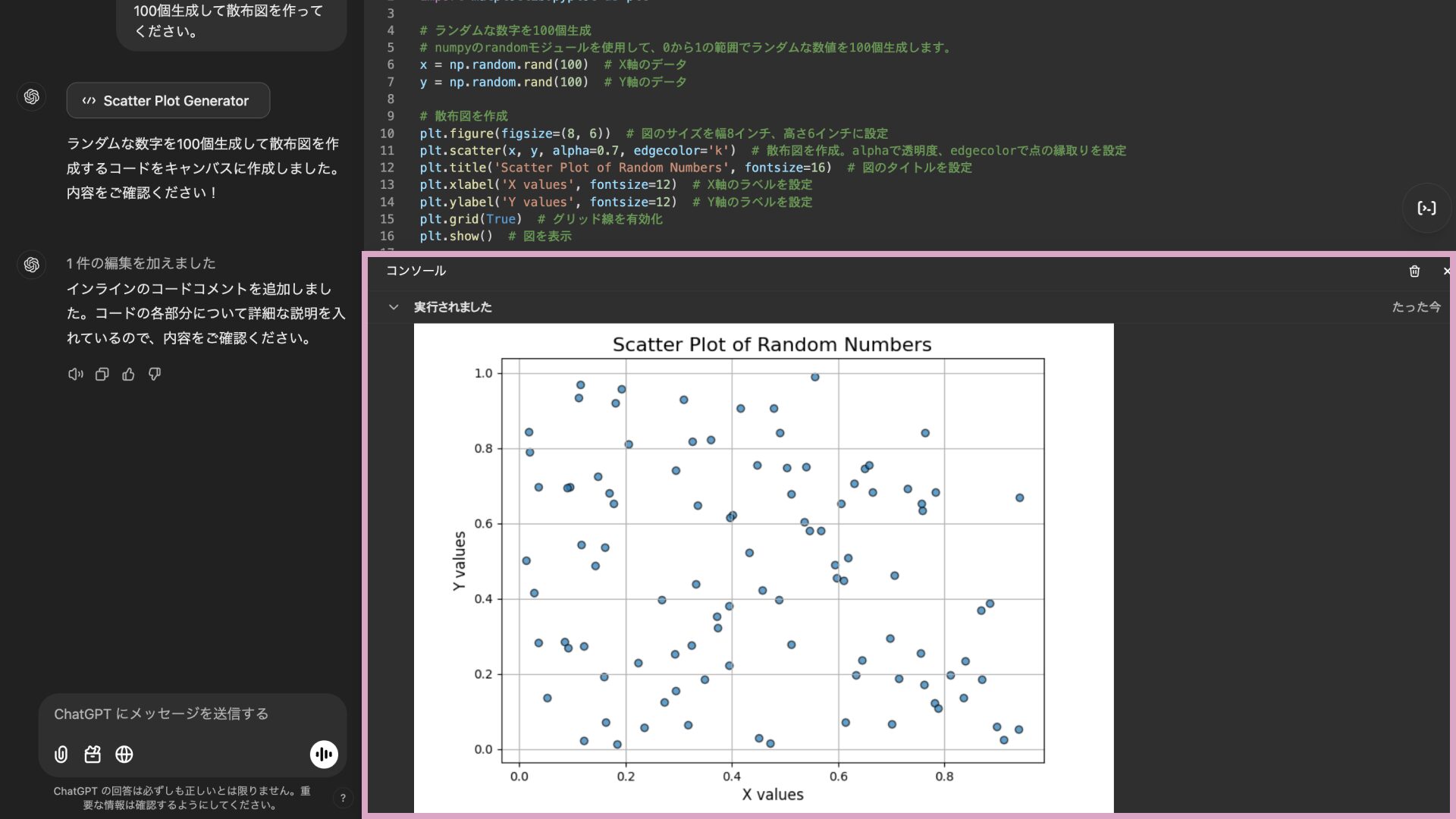Copy the response with the copy icon

(102, 374)
